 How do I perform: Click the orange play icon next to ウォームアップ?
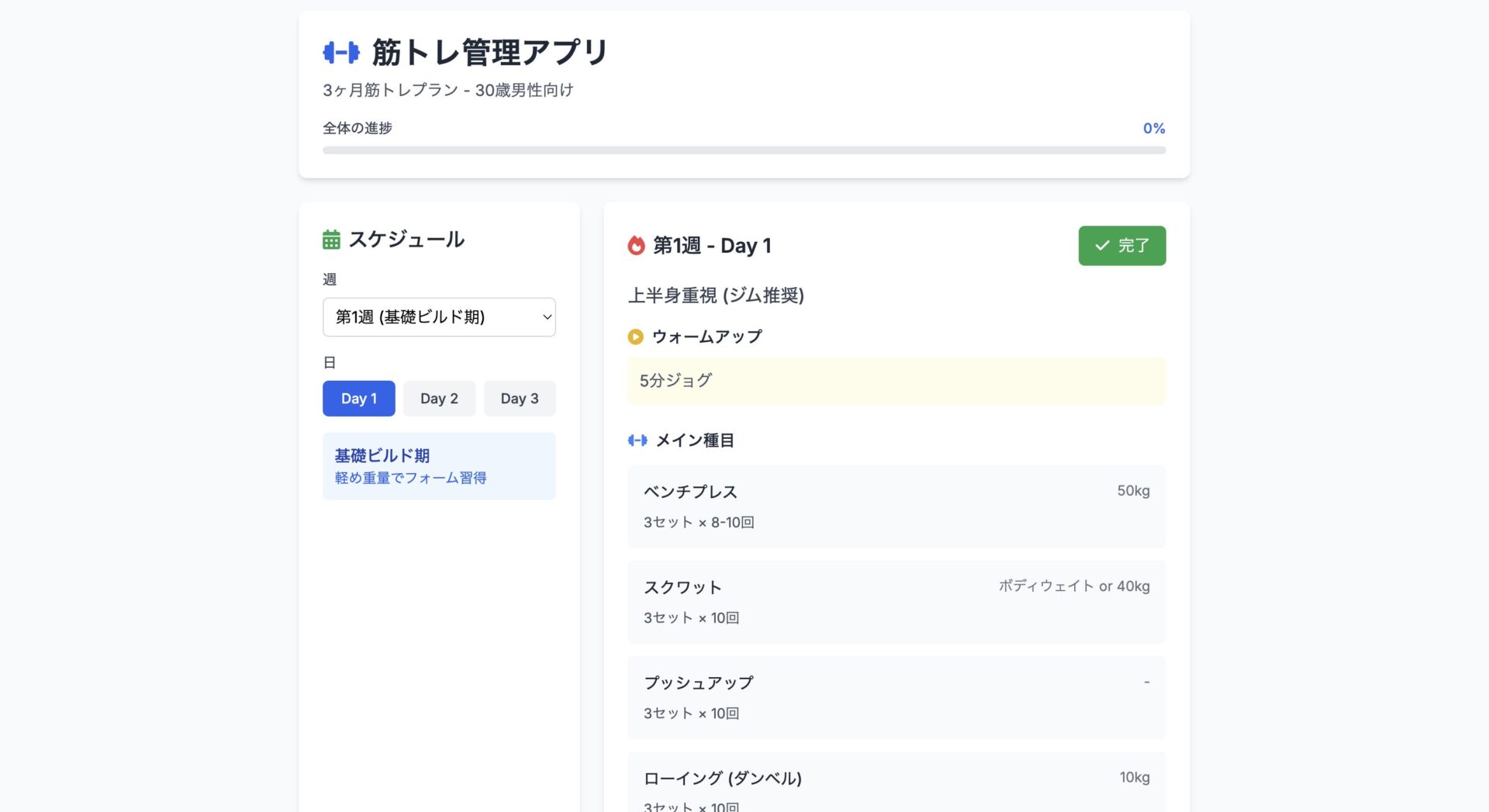click(634, 337)
